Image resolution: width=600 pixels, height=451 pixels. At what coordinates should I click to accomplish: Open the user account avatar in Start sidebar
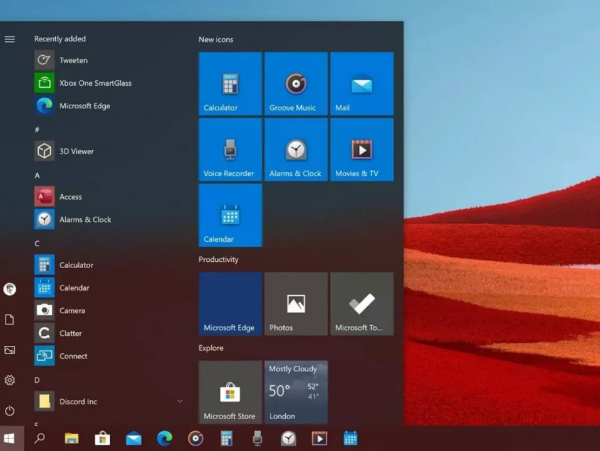coord(10,289)
